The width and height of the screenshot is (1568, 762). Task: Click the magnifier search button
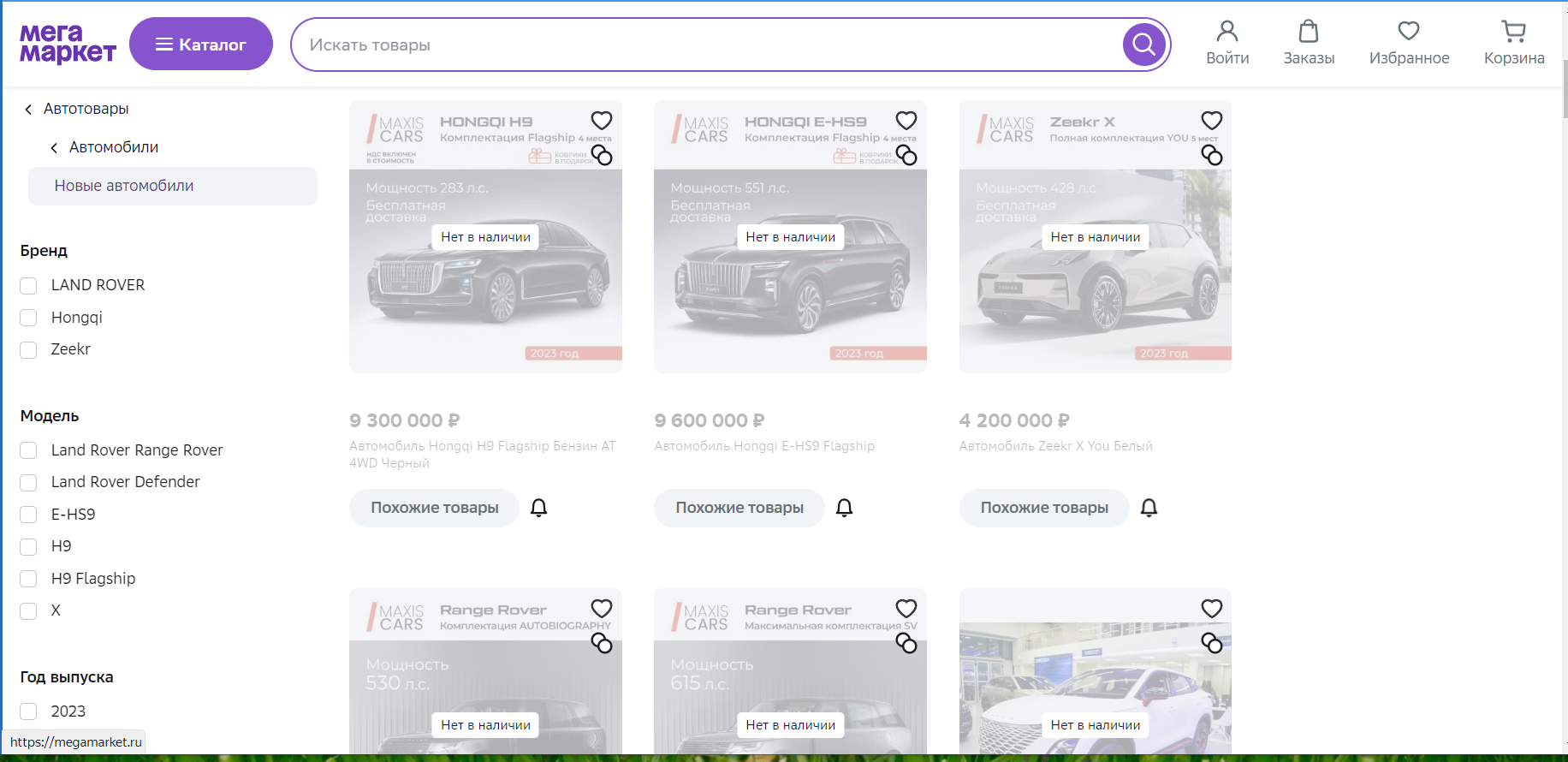pyautogui.click(x=1144, y=44)
